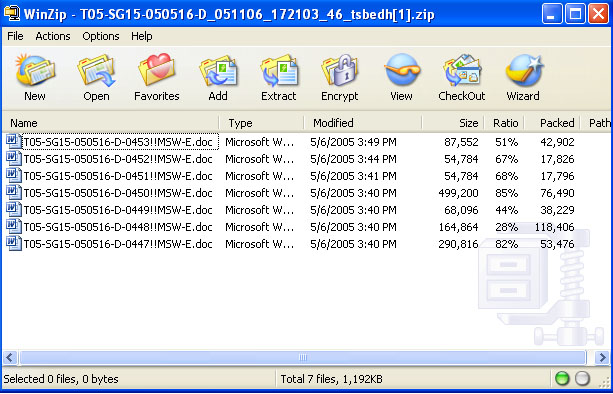Sort by the Type column header
Viewport: 613px width, 394px height.
(x=261, y=123)
